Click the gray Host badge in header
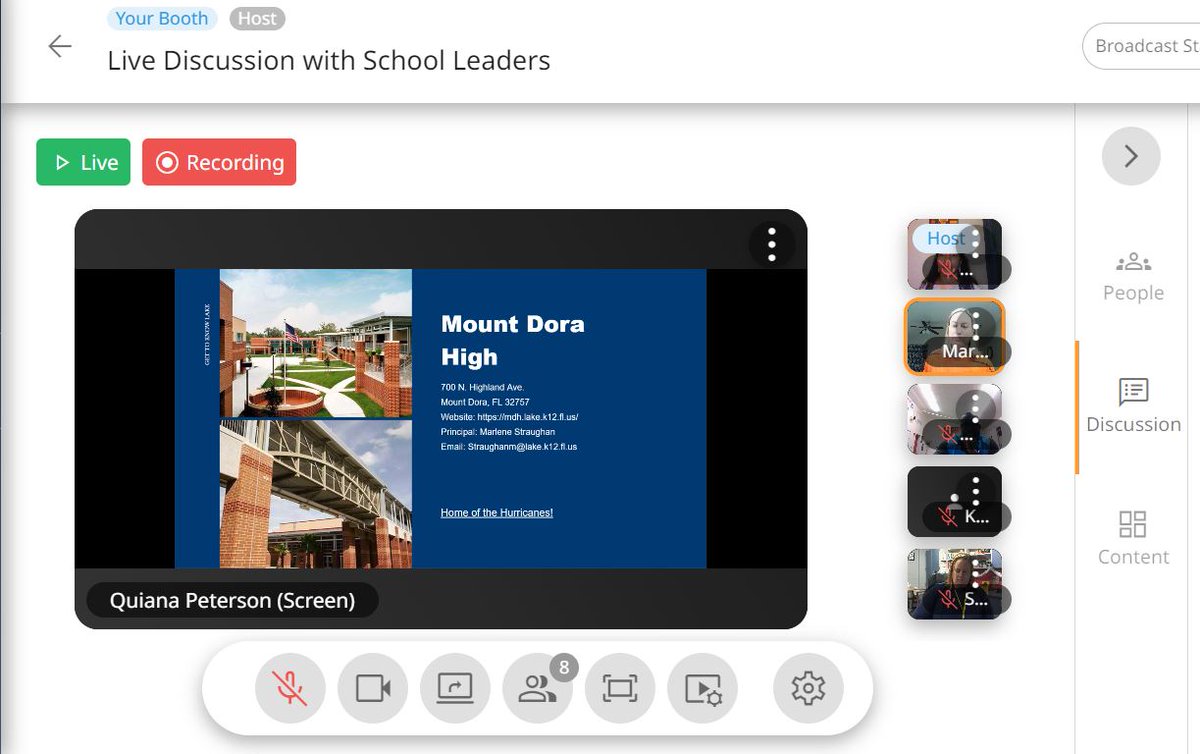Image resolution: width=1200 pixels, height=754 pixels. point(257,18)
